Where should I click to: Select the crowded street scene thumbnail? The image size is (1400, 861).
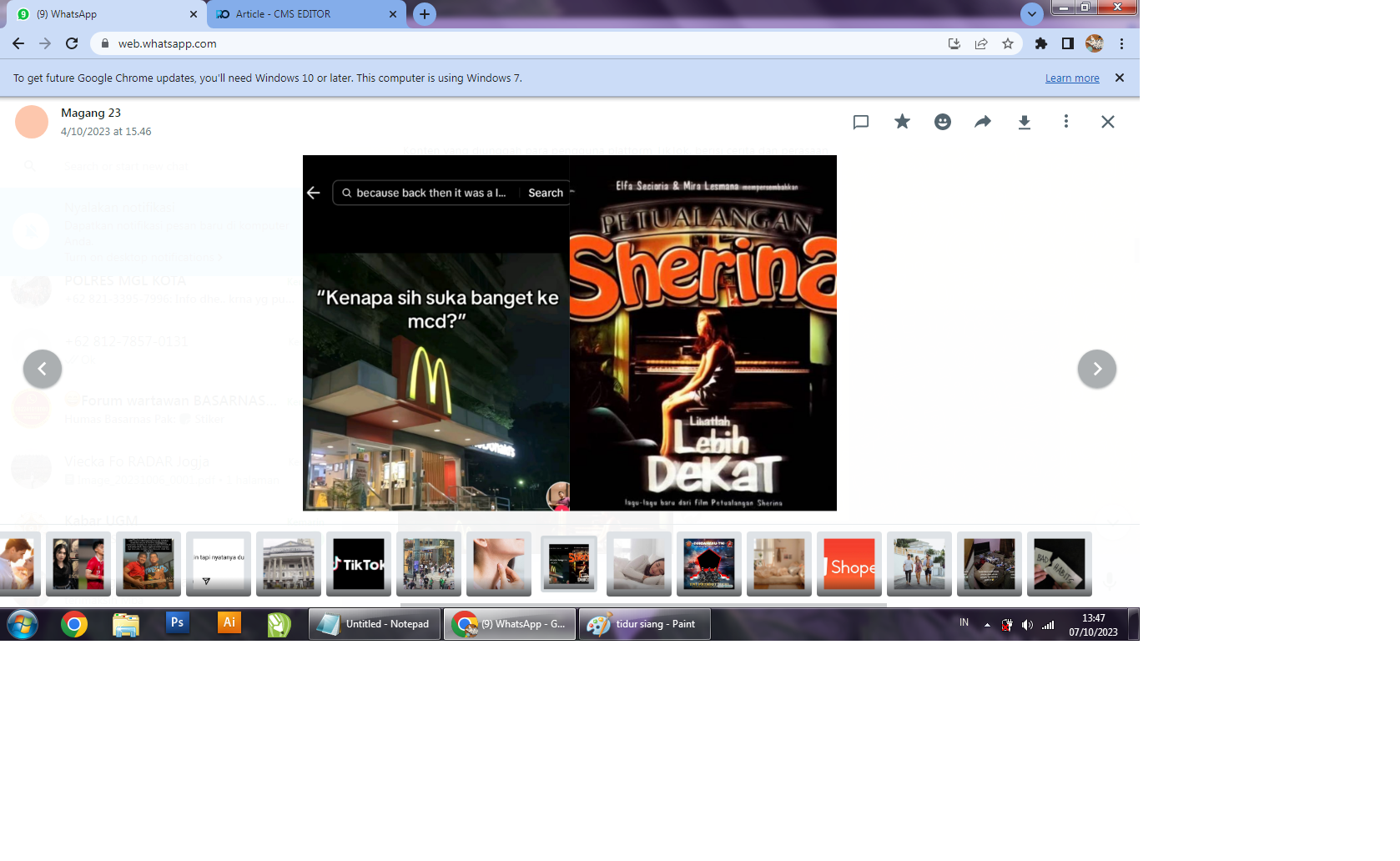[x=429, y=564]
